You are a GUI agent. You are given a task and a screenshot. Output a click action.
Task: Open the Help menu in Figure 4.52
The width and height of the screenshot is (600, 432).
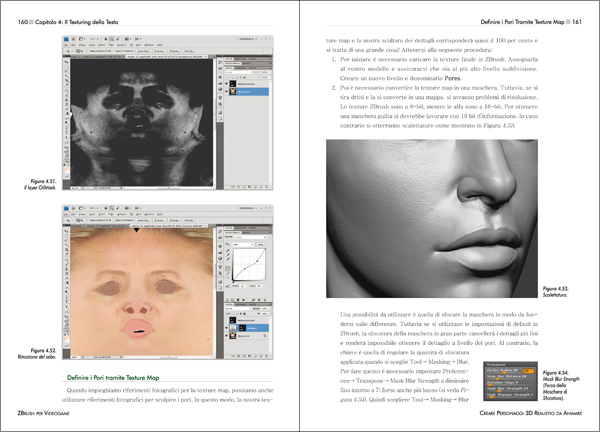click(160, 214)
